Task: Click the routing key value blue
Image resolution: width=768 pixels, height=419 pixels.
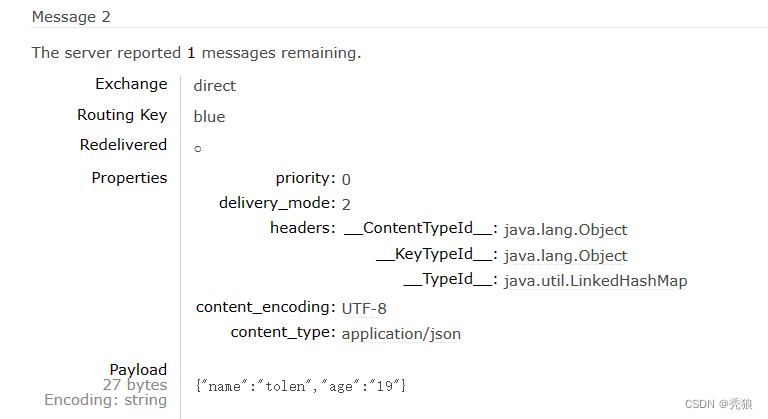Action: [209, 117]
